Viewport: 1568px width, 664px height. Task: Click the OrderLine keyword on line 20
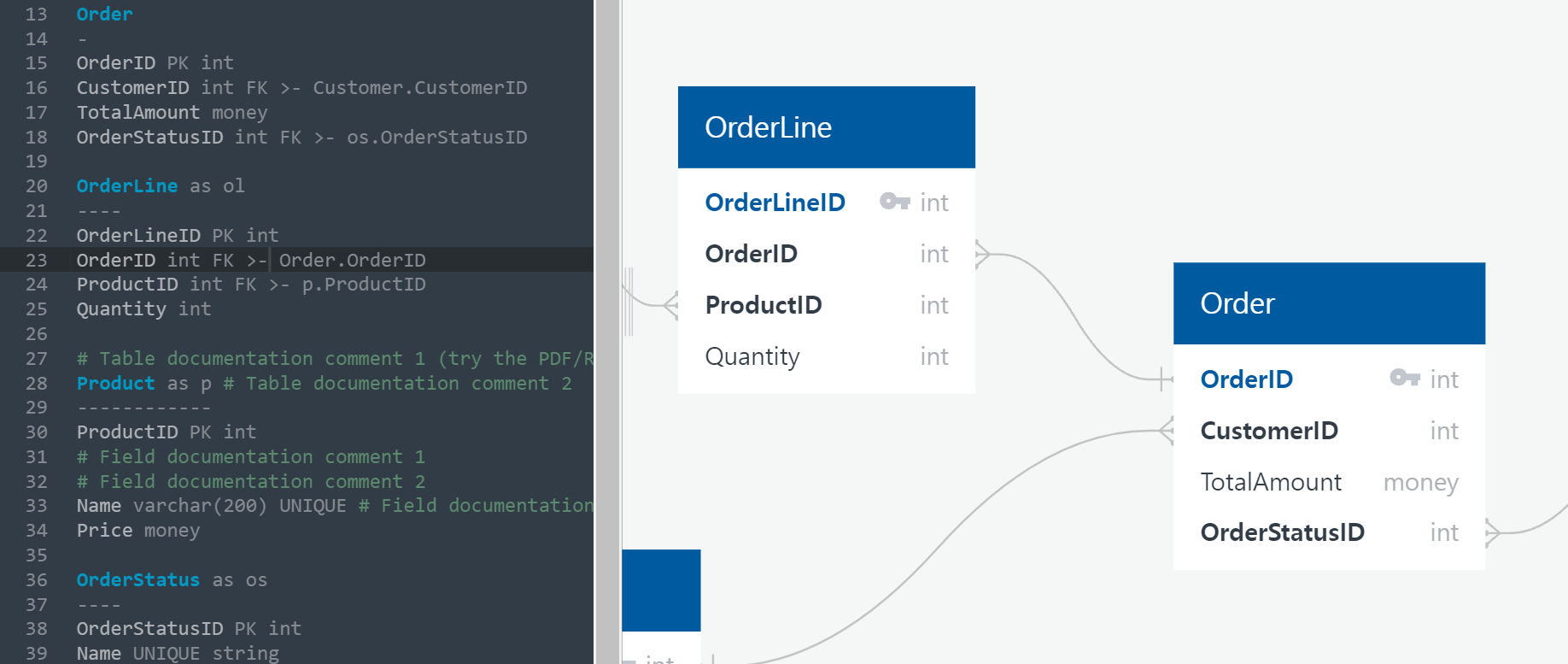(127, 185)
